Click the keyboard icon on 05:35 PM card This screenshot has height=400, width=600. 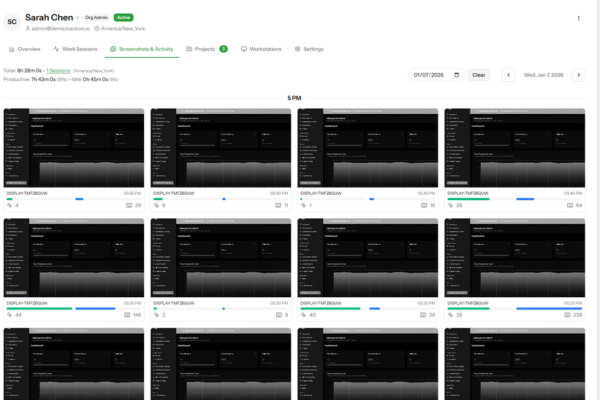point(127,315)
